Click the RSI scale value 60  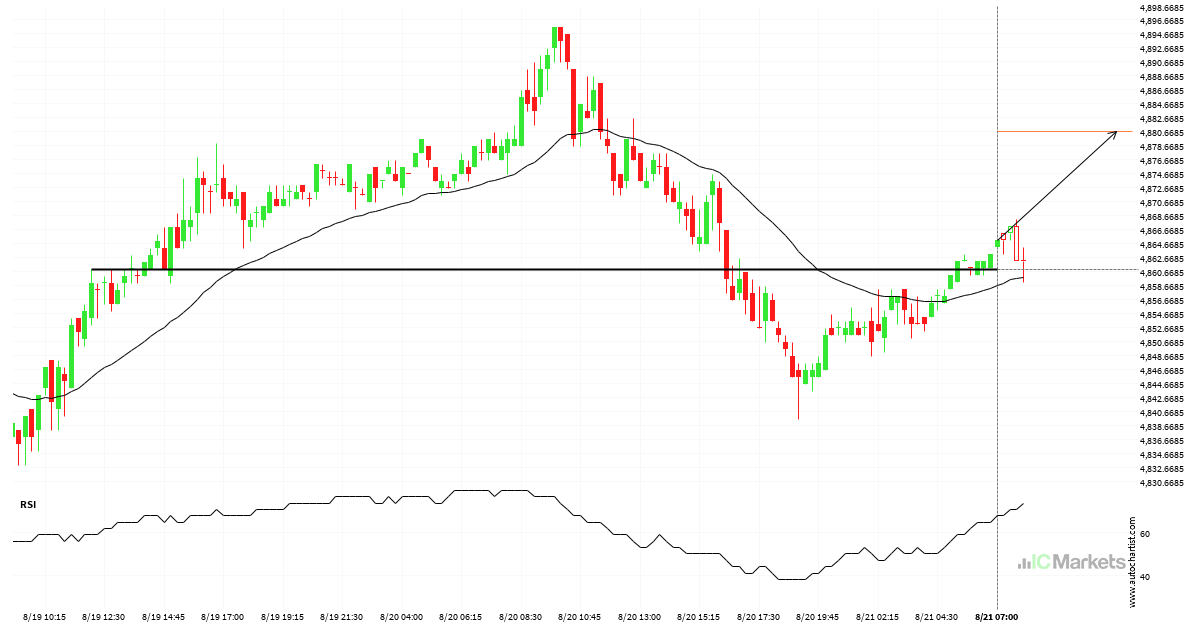1146,535
